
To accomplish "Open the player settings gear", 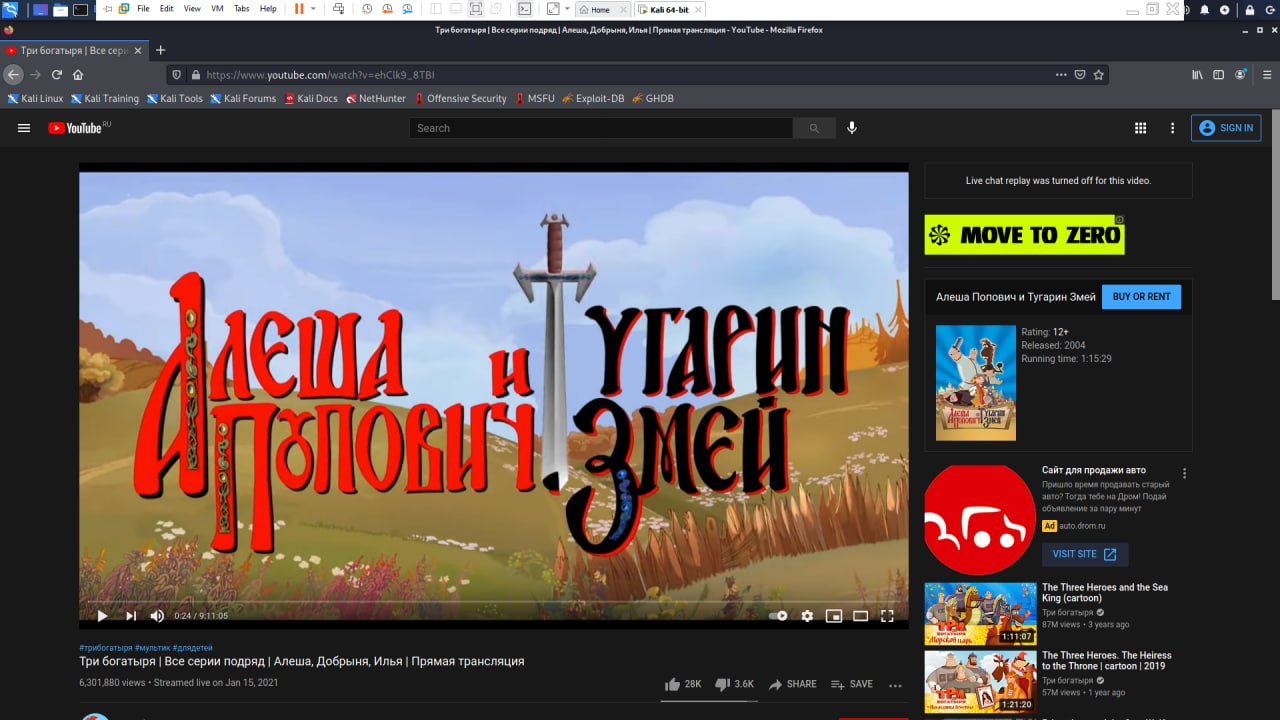I will [807, 616].
